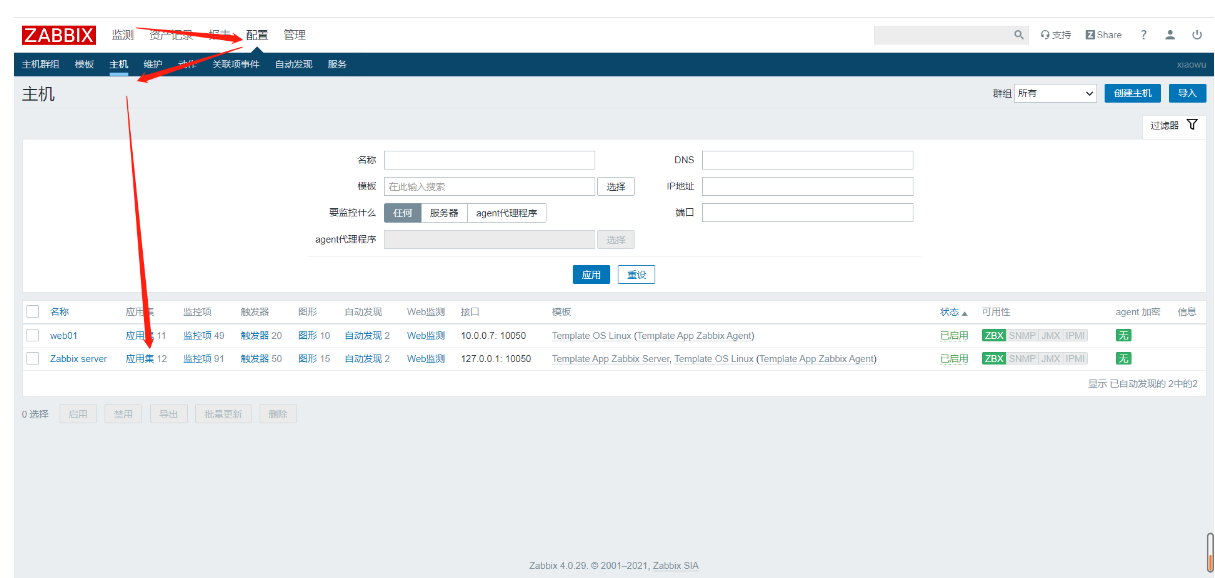Select 任何 monitoring option
Image resolution: width=1215 pixels, height=578 pixels.
tap(403, 213)
